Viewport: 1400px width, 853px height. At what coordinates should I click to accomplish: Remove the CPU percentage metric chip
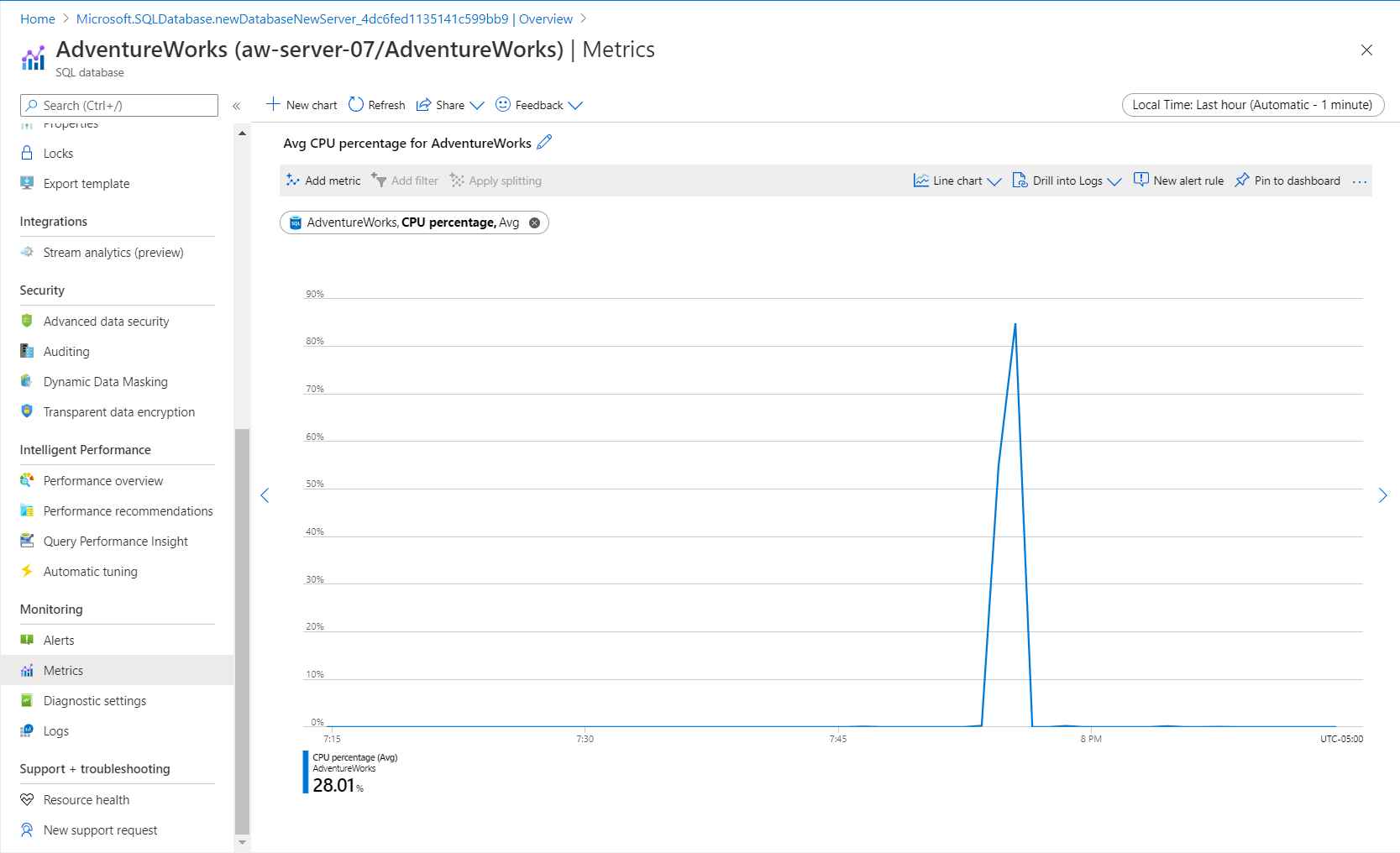(x=534, y=222)
